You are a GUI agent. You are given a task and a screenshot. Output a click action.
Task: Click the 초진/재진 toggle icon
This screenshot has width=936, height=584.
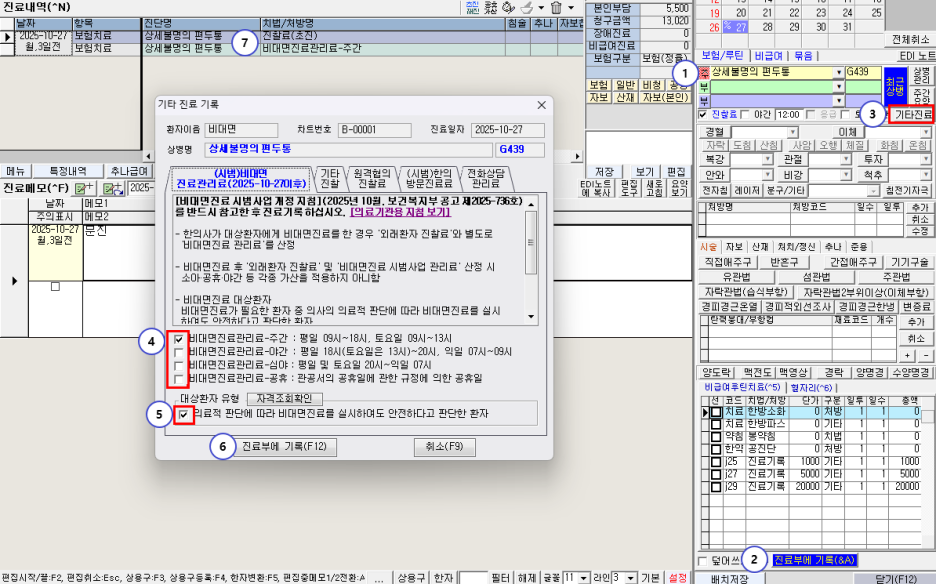472,8
